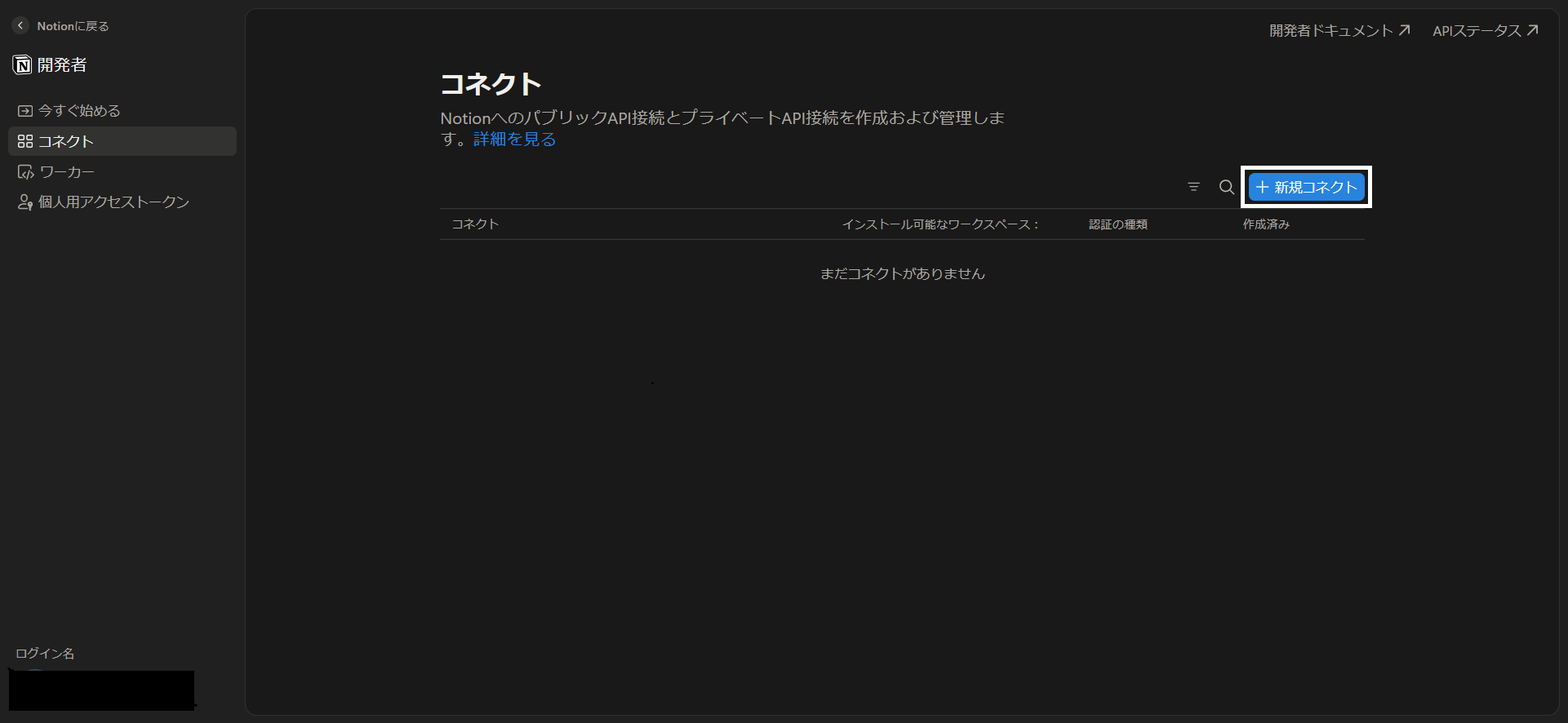Click the 作成済み column header

[x=1266, y=224]
